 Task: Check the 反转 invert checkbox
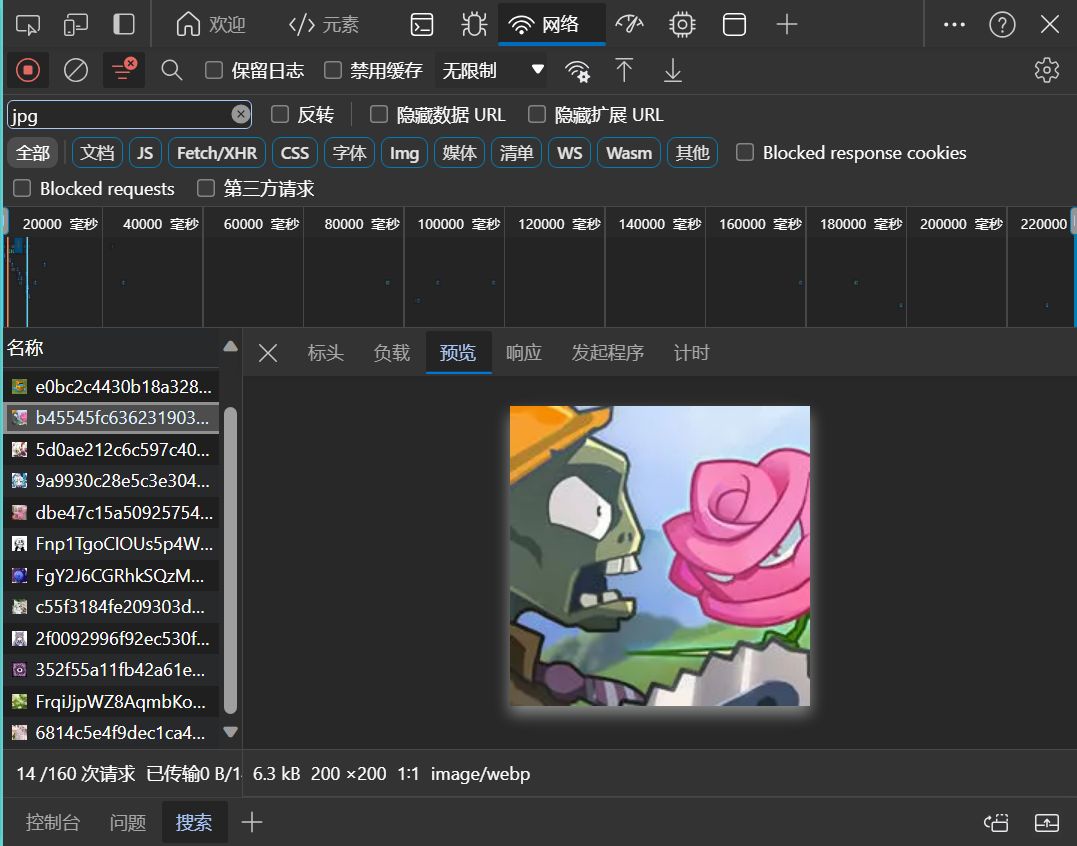click(x=280, y=114)
